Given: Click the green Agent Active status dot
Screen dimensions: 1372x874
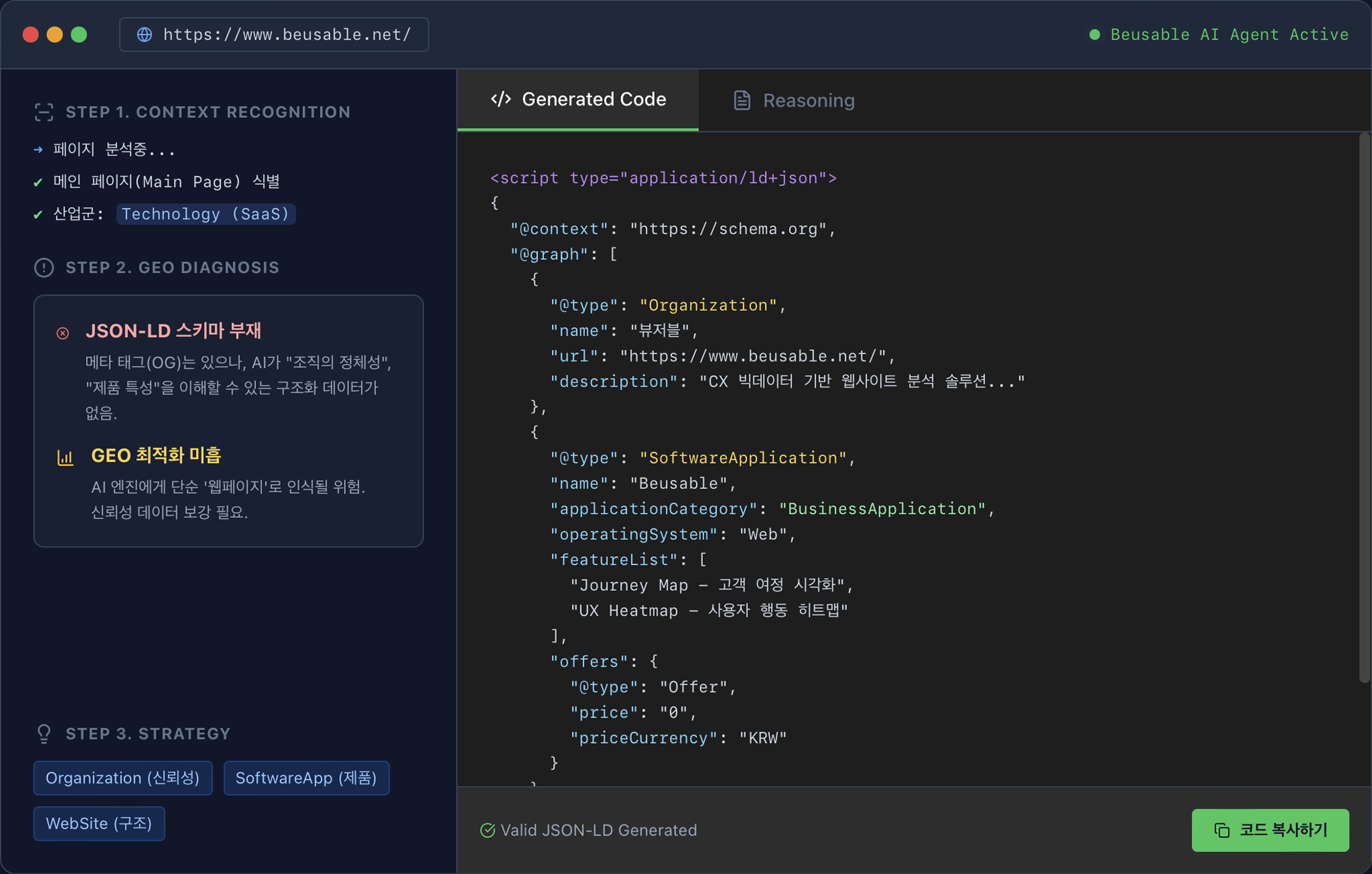Looking at the screenshot, I should [x=1094, y=35].
